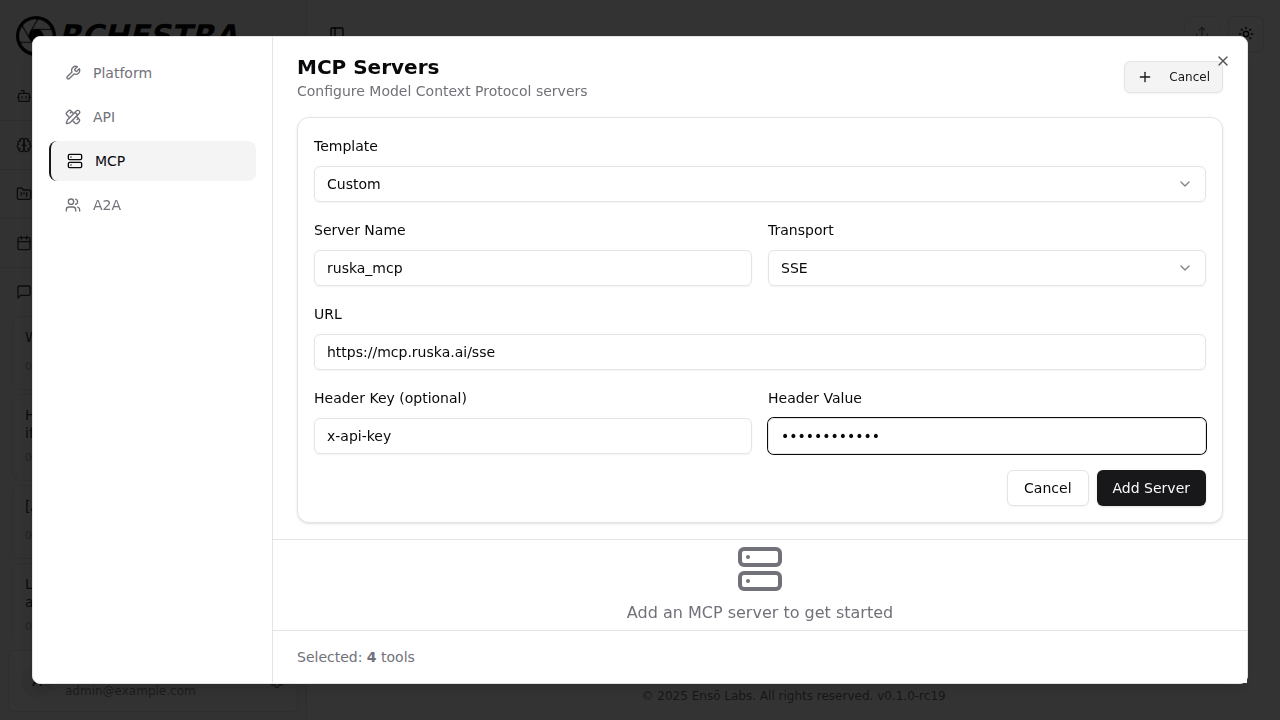The height and width of the screenshot is (720, 1280).
Task: Open the A2A settings section
Action: pyautogui.click(x=152, y=205)
